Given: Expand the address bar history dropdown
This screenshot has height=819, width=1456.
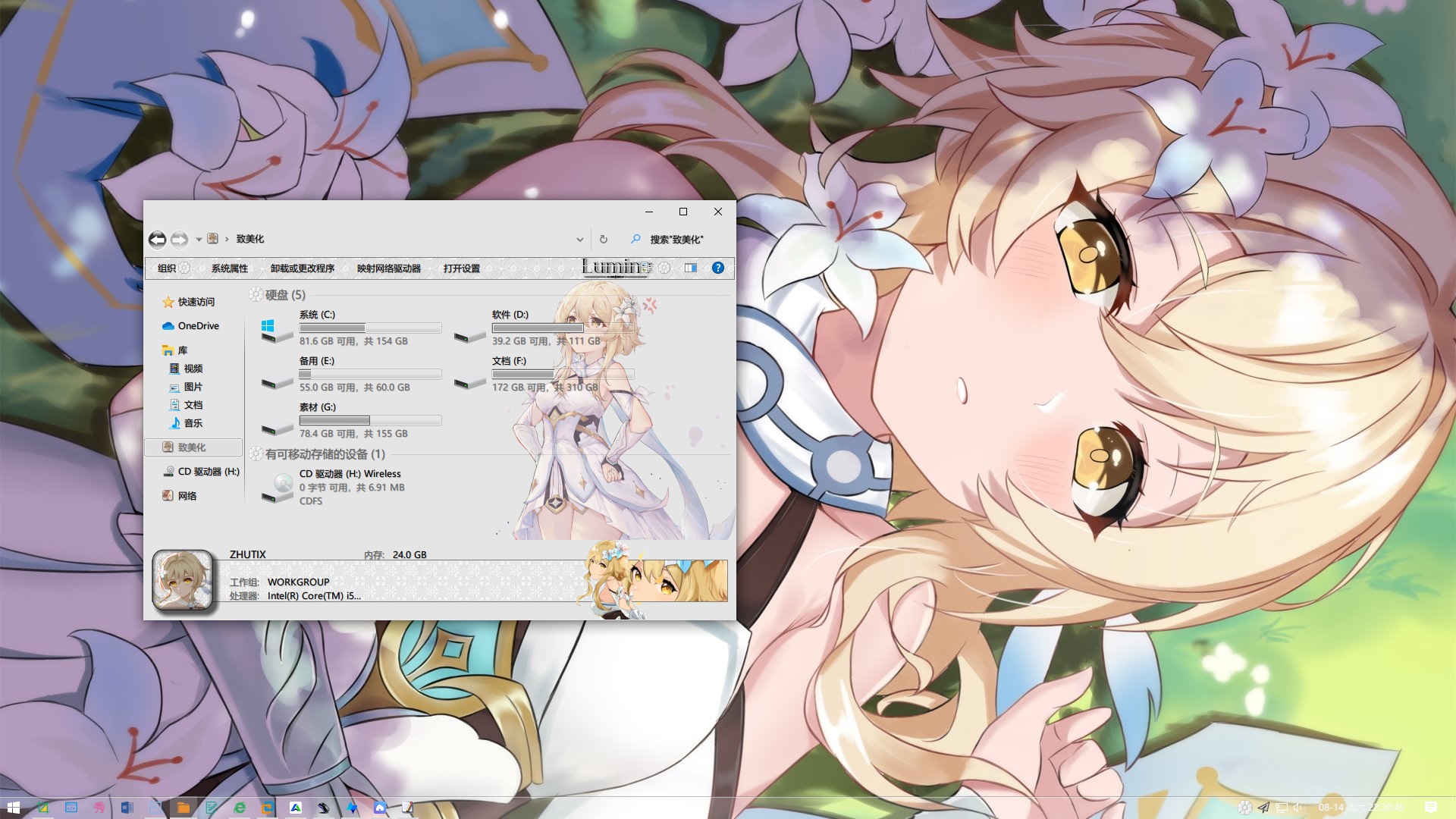Looking at the screenshot, I should [x=580, y=240].
